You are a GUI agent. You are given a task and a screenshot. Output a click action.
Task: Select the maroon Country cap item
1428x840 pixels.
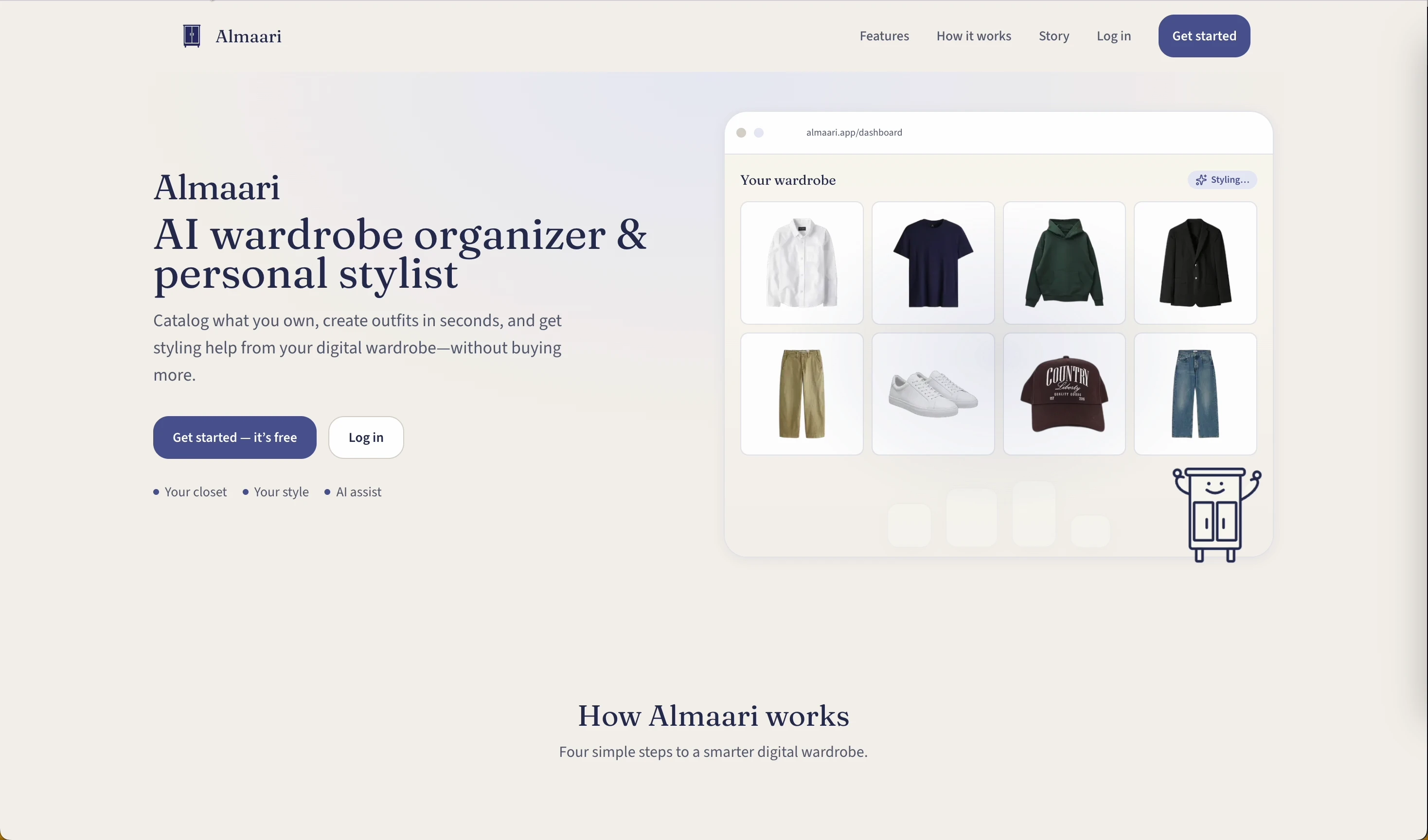1064,394
